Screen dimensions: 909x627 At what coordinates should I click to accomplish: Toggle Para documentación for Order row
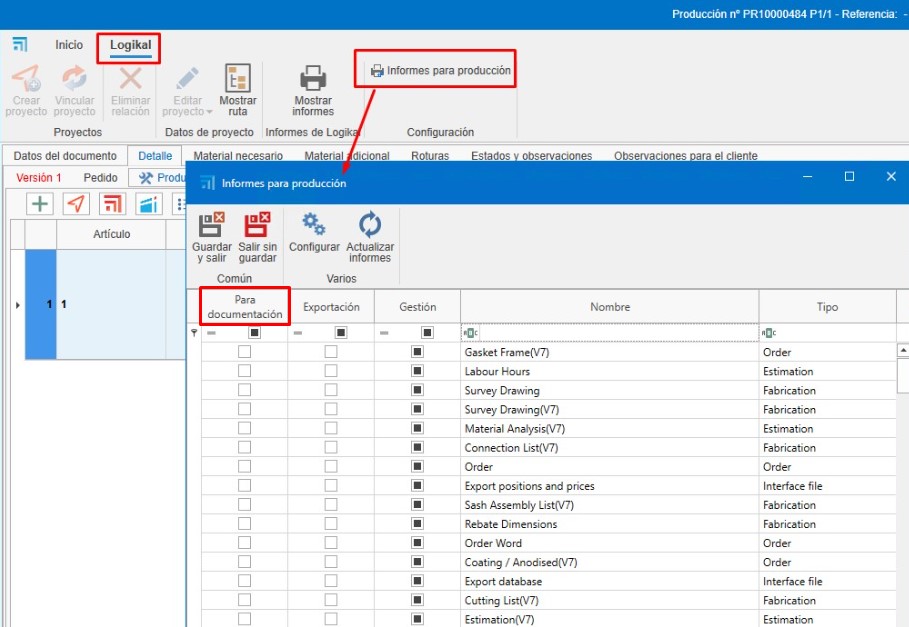point(245,466)
